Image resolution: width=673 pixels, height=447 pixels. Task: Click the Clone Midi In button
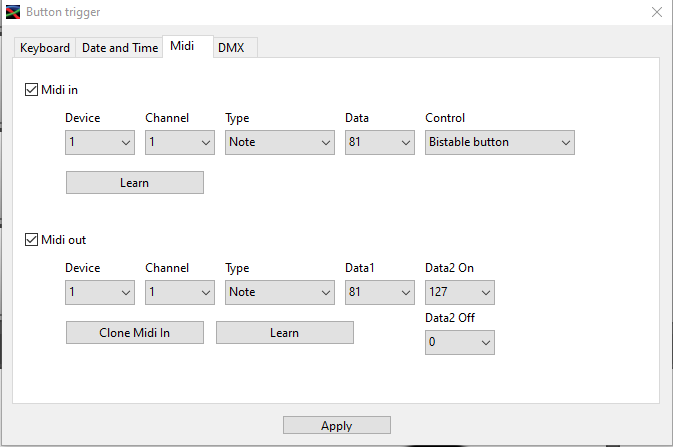[135, 333]
